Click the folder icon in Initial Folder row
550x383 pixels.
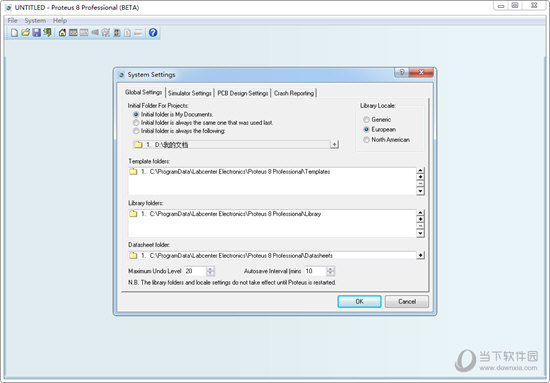tap(139, 145)
